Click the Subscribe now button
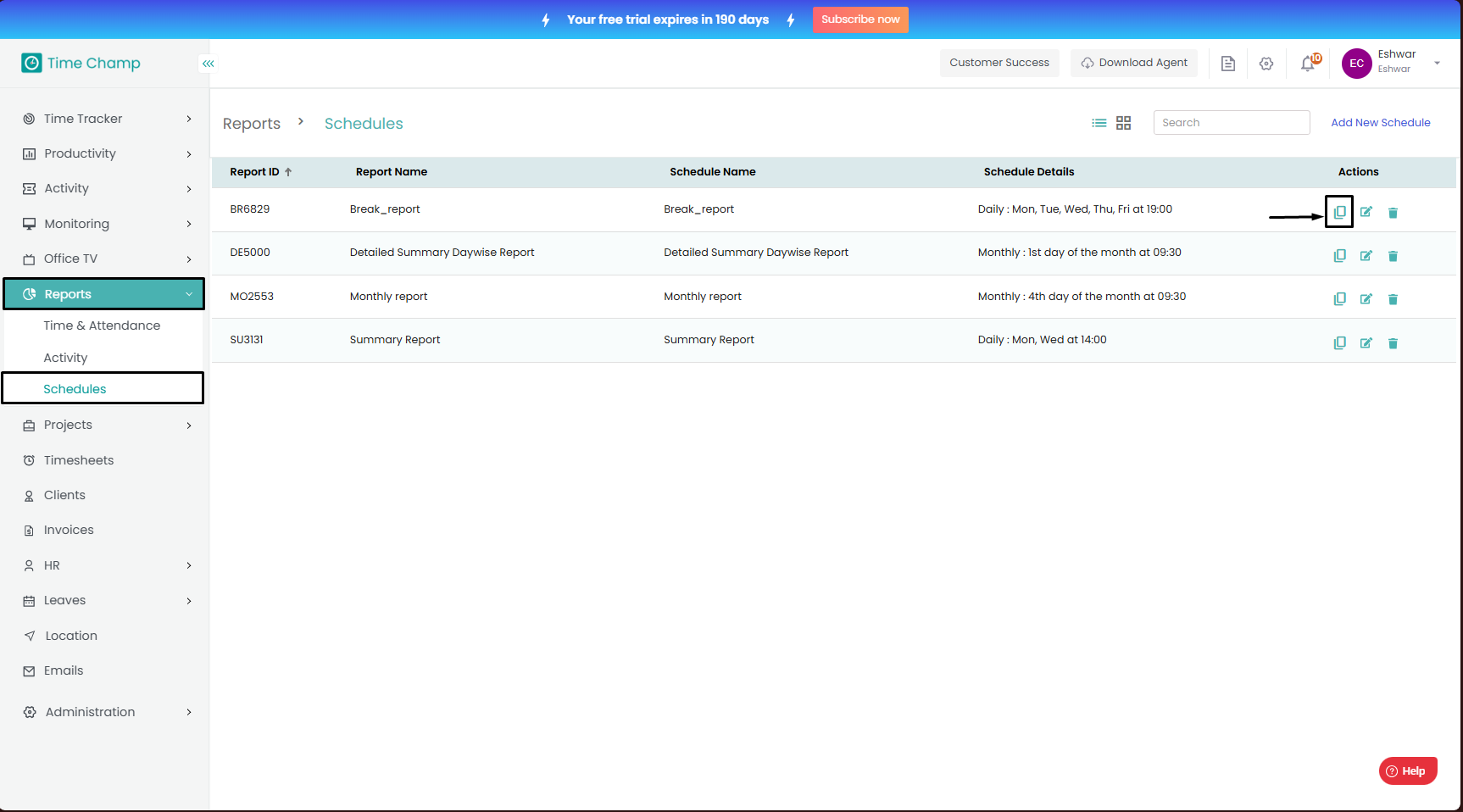This screenshot has height=812, width=1463. point(860,19)
